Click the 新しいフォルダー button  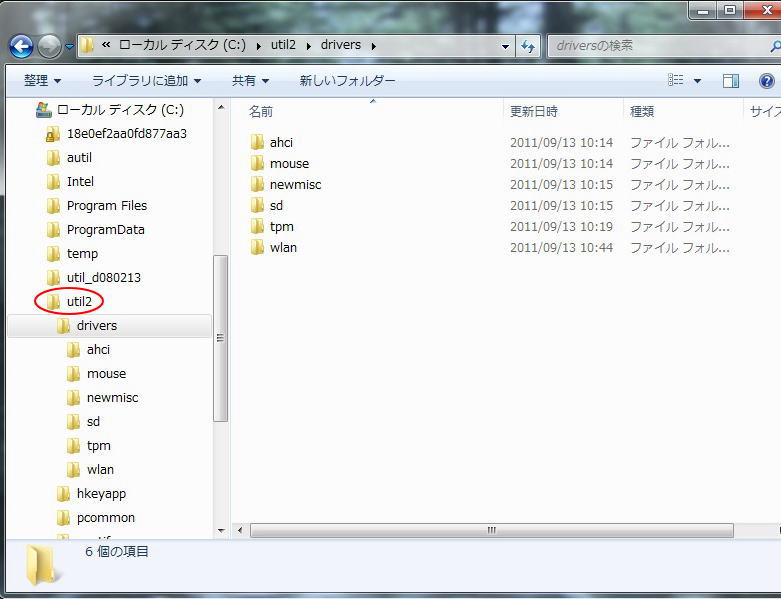[347, 80]
